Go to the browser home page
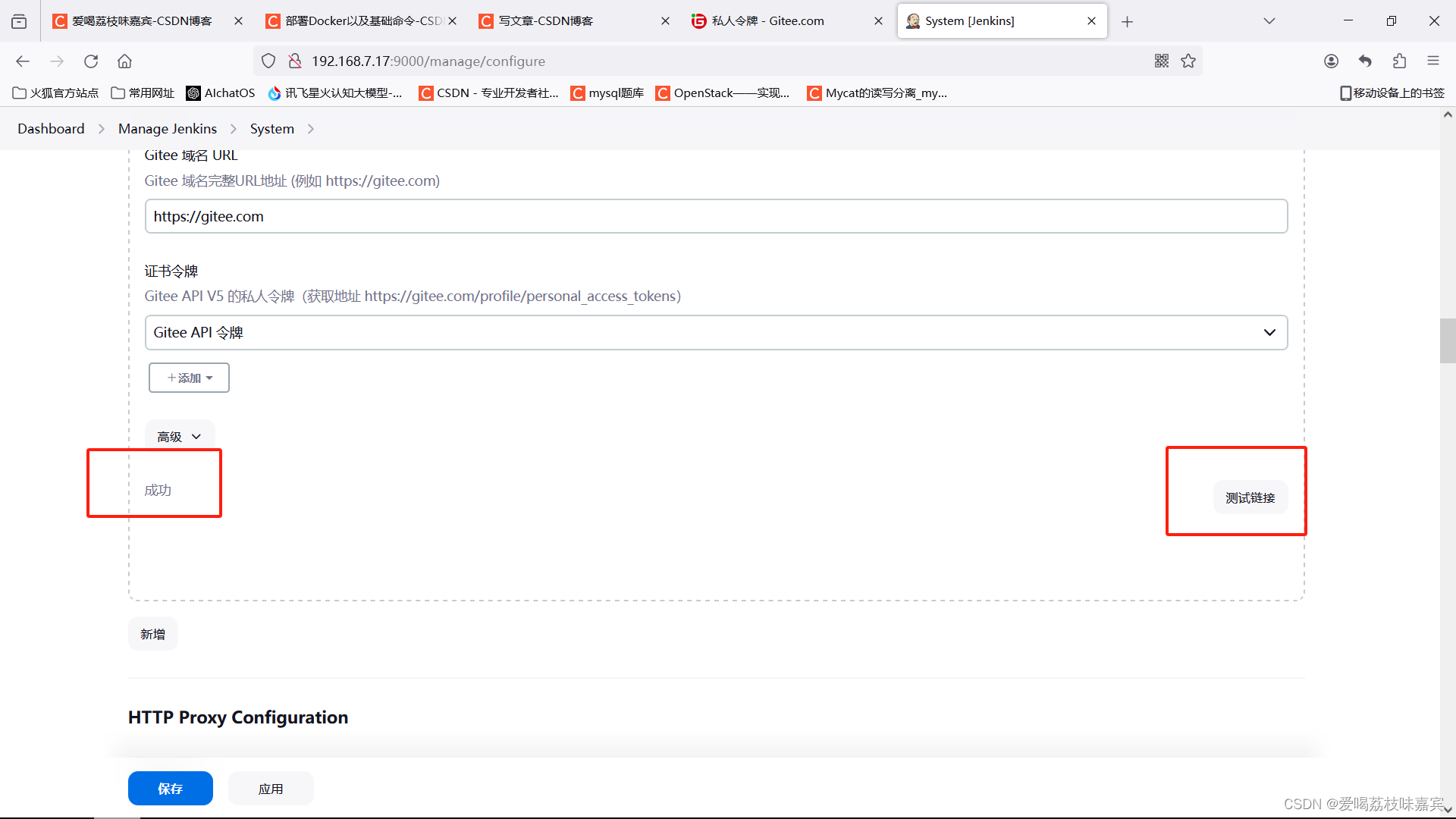Image resolution: width=1456 pixels, height=819 pixels. click(125, 61)
